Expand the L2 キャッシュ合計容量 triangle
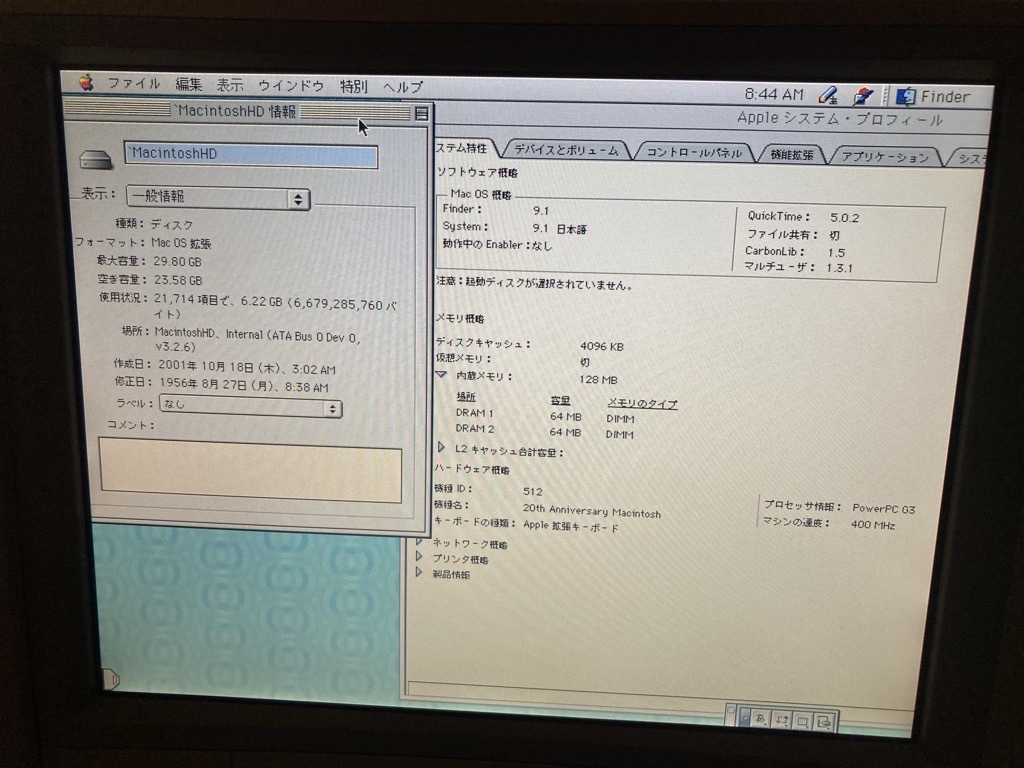This screenshot has width=1024, height=768. (x=441, y=448)
